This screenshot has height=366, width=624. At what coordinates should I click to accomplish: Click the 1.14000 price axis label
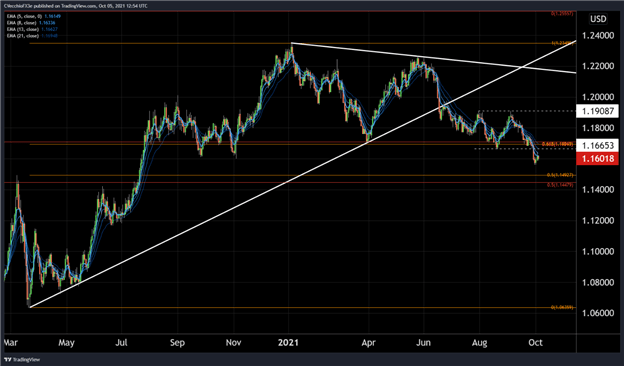click(x=598, y=190)
